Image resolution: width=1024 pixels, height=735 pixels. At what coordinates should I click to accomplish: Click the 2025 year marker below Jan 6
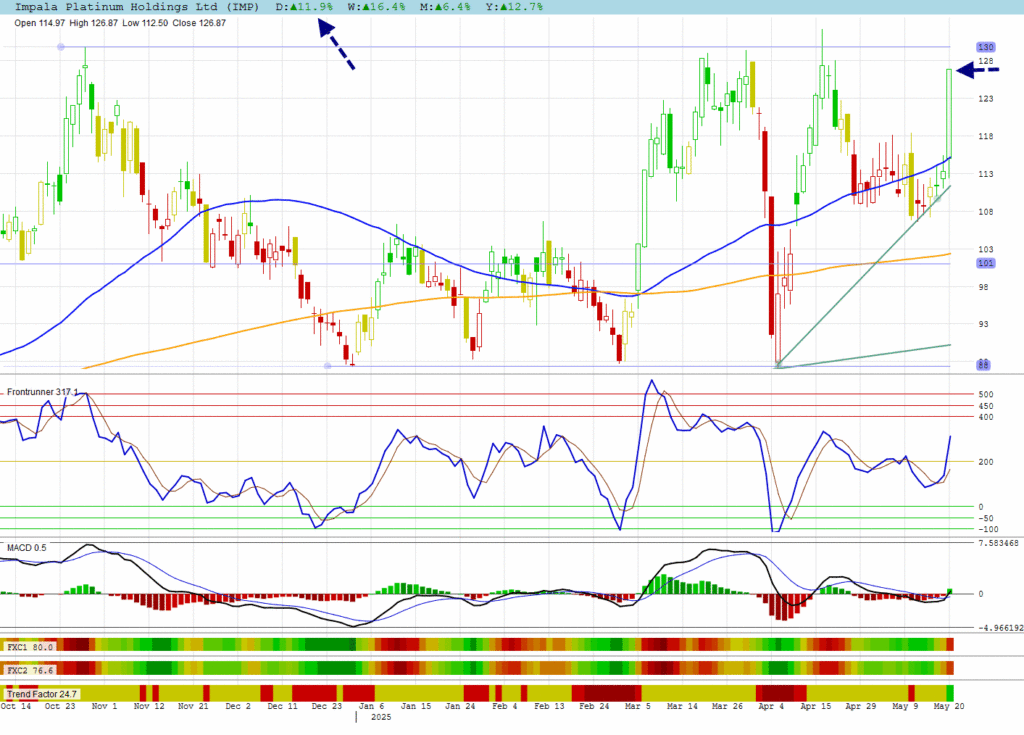[x=381, y=717]
